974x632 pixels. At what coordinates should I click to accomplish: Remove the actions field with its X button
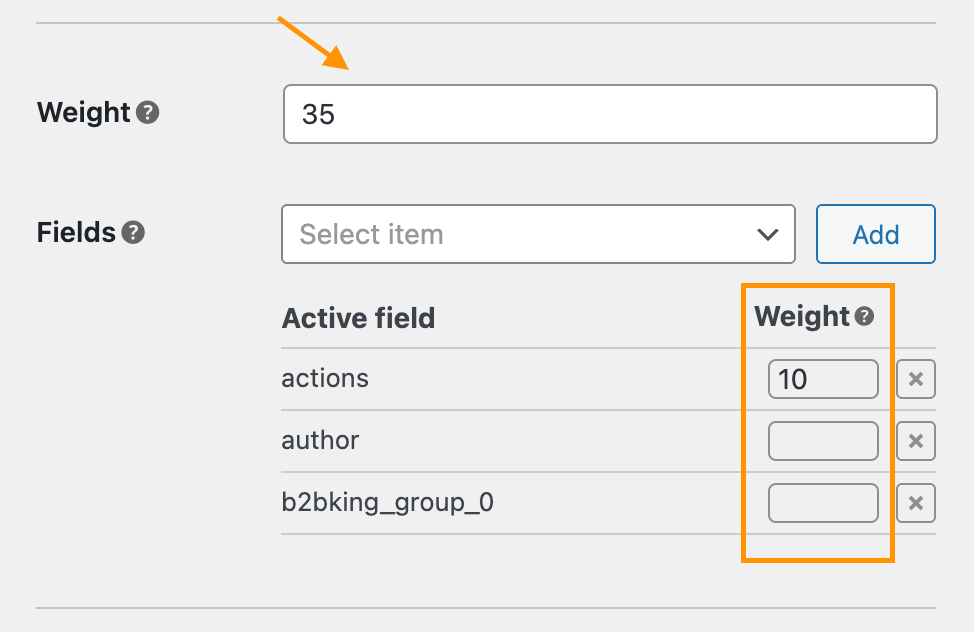[916, 379]
